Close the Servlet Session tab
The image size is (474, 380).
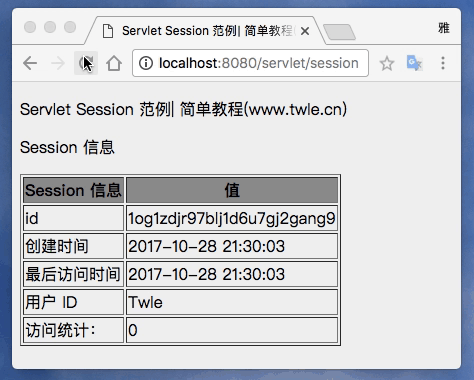coord(305,31)
